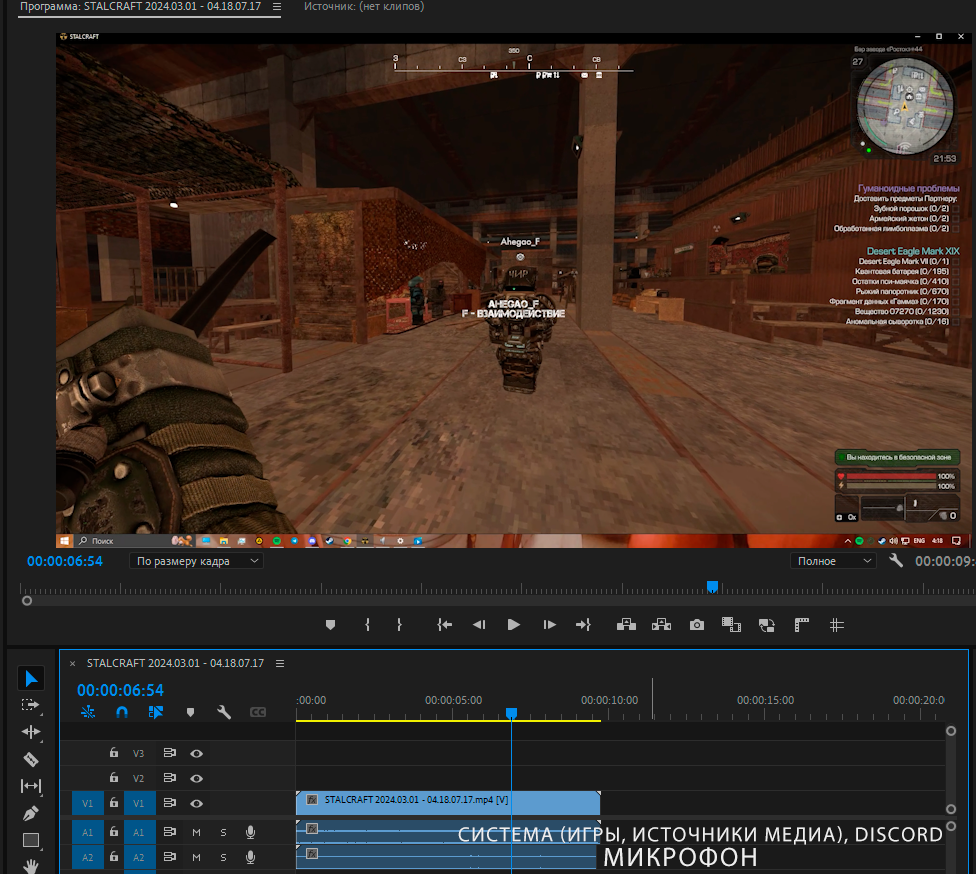
Task: Click the Extract button
Action: (661, 625)
